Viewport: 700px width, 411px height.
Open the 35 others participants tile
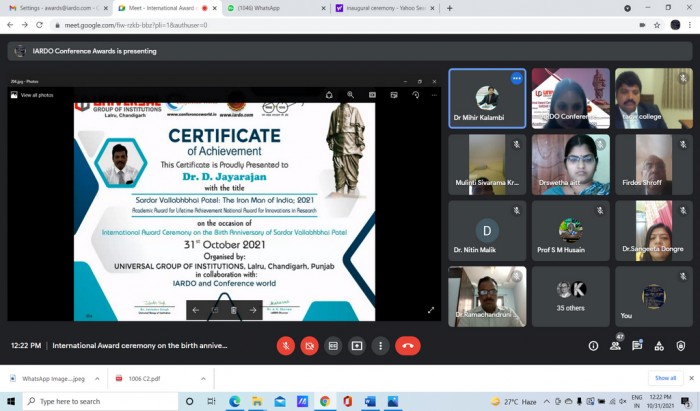(x=571, y=297)
